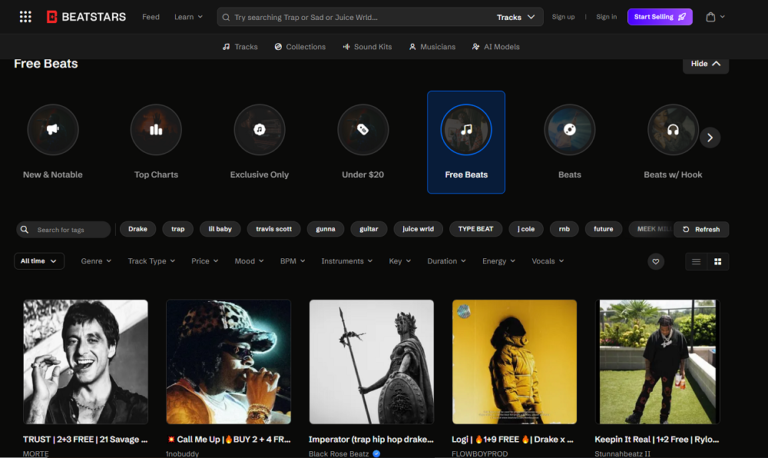Expand the Genre filter
Viewport: 768px width, 458px height.
click(x=96, y=261)
